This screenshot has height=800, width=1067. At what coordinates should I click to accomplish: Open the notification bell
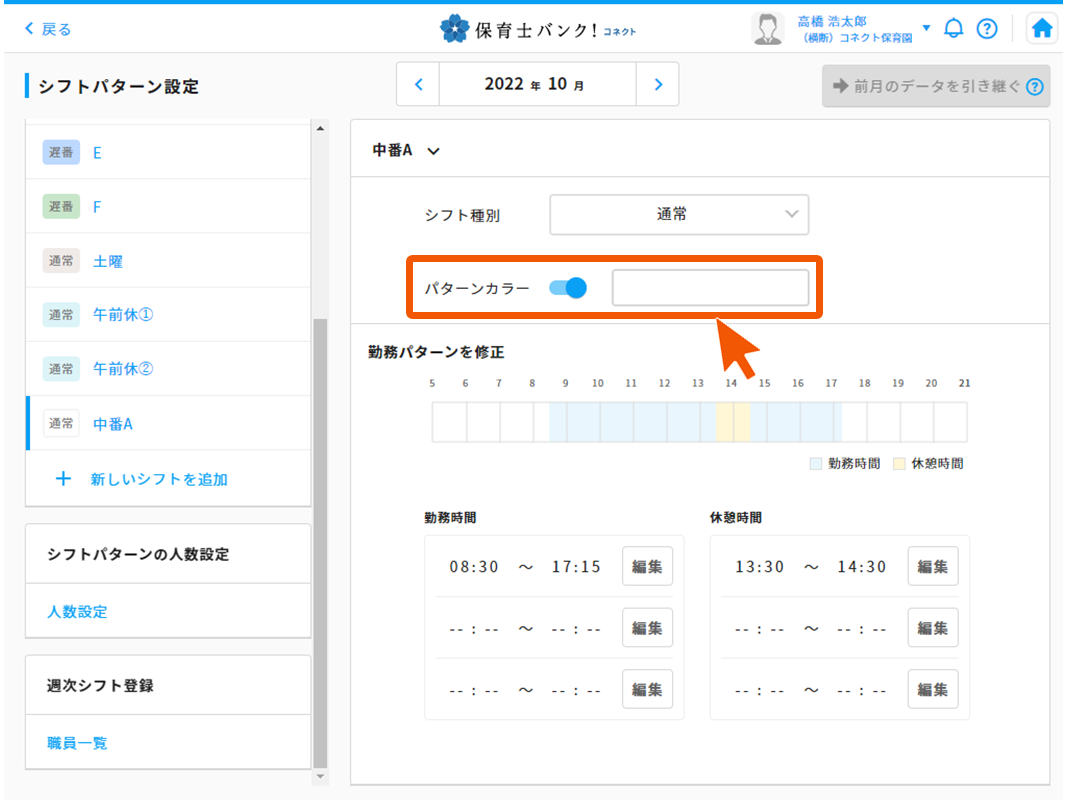[954, 29]
